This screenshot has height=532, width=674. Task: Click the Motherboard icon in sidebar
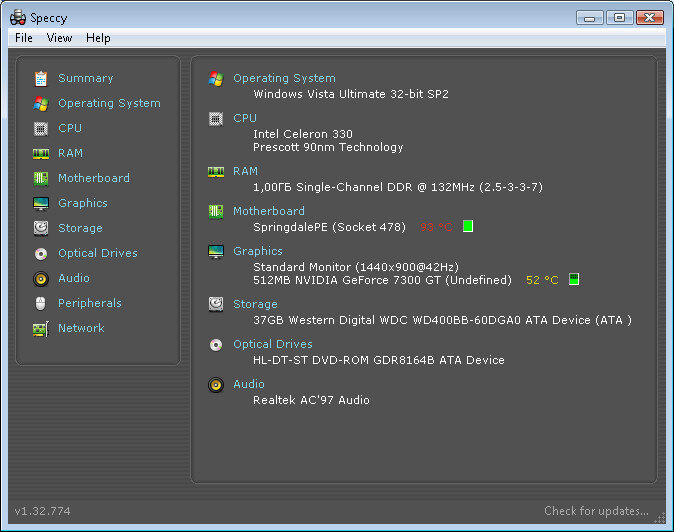(41, 178)
